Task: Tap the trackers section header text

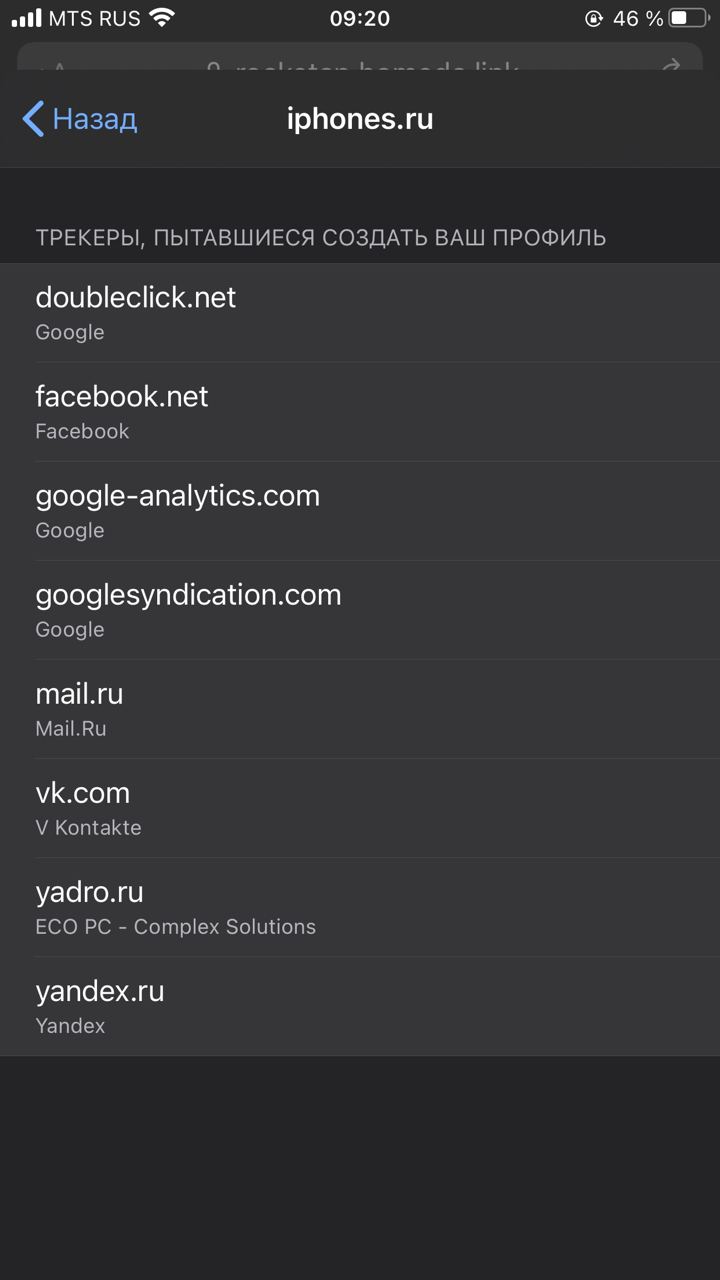Action: 321,238
